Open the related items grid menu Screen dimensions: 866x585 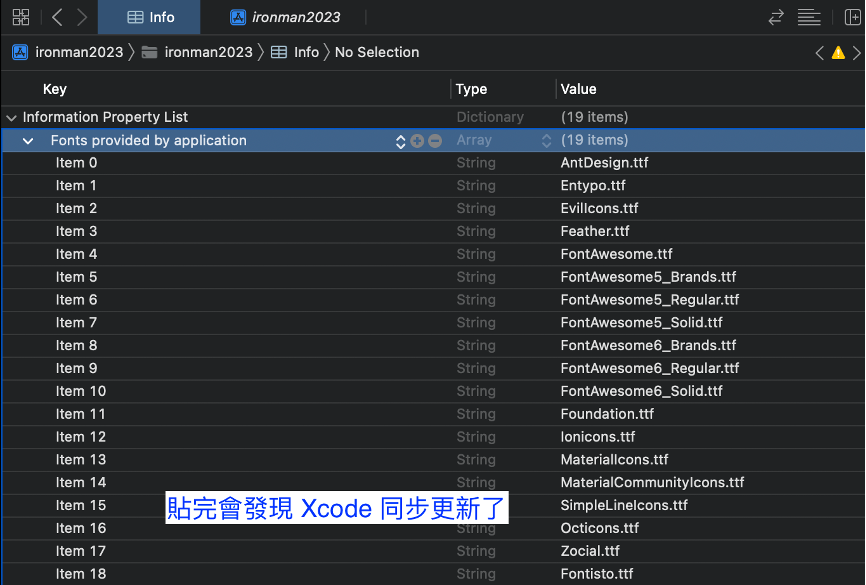click(x=20, y=17)
